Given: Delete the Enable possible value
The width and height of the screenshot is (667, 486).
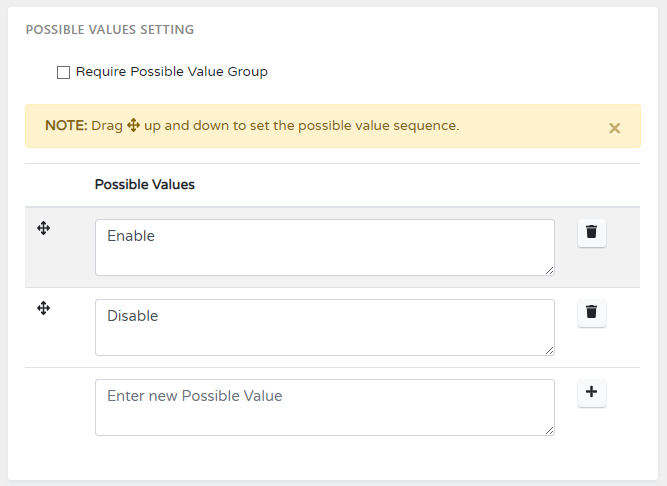Looking at the screenshot, I should [x=591, y=233].
